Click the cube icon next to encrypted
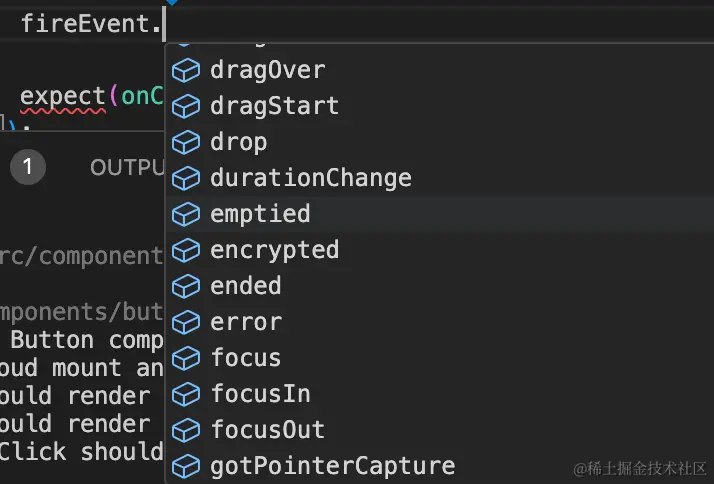Image resolution: width=714 pixels, height=484 pixels. (186, 250)
